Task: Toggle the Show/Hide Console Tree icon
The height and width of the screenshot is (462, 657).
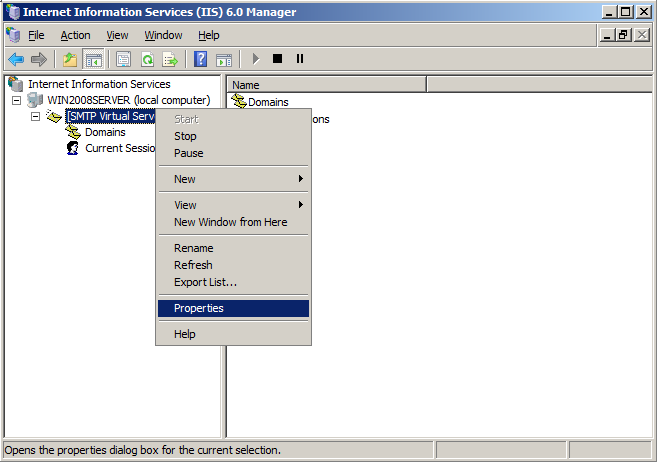Action: click(93, 59)
